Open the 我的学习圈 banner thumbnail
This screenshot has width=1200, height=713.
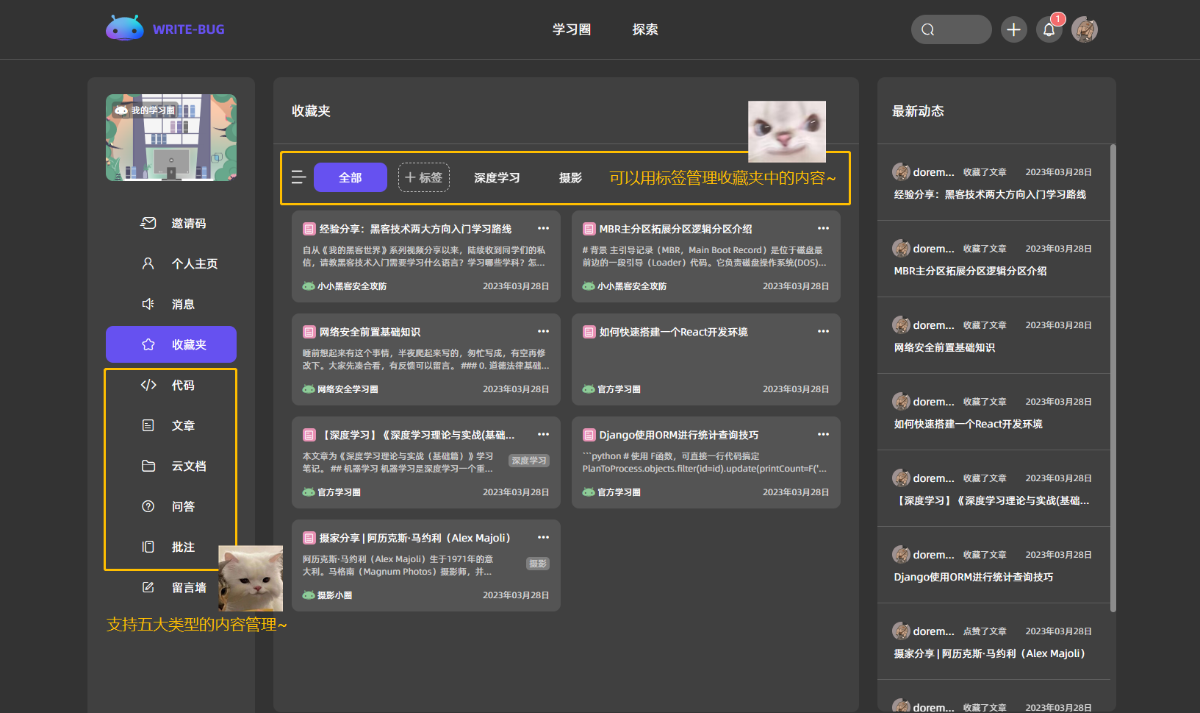(171, 137)
